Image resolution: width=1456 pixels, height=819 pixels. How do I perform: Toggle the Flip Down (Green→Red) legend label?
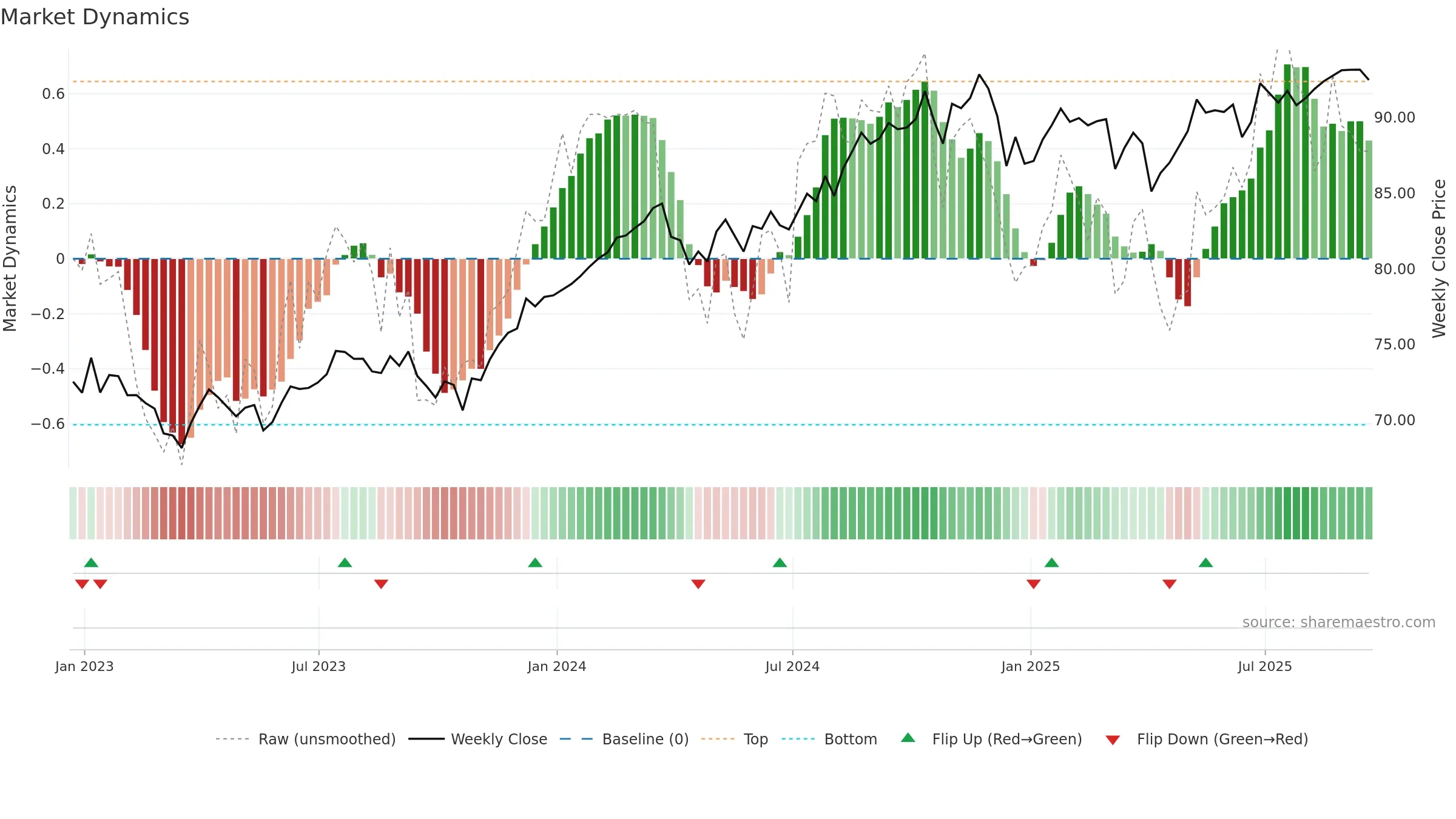click(x=1222, y=739)
